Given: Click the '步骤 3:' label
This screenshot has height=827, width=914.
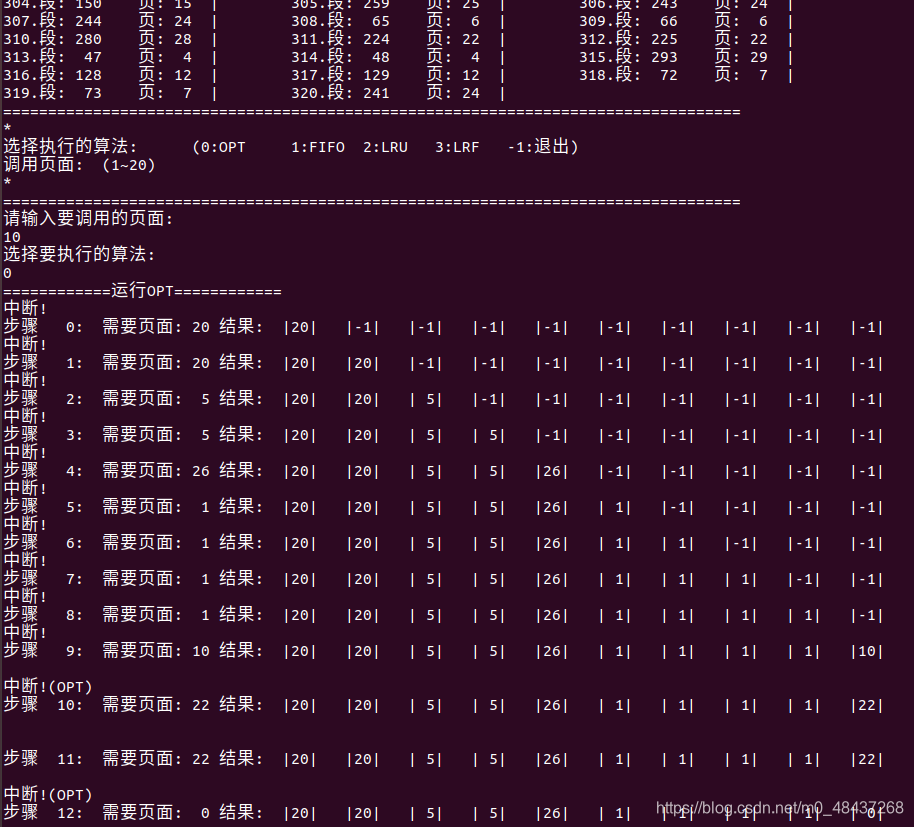Looking at the screenshot, I should (x=43, y=435).
